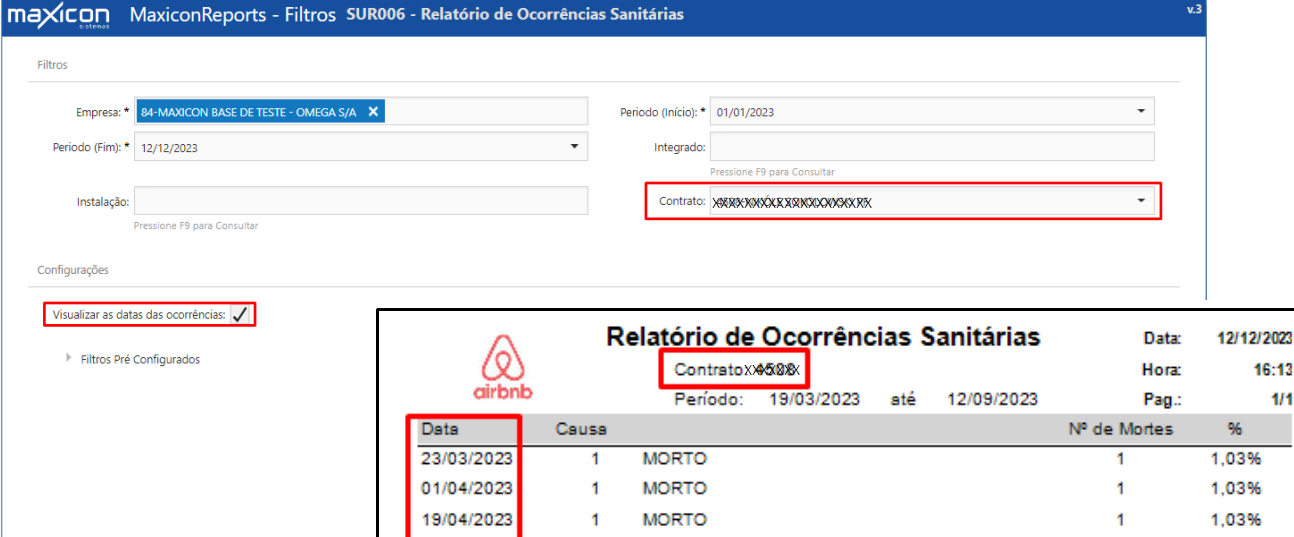Remove the 84-MAXICON BASE DE TESTE chip
This screenshot has height=537, width=1294.
click(373, 112)
